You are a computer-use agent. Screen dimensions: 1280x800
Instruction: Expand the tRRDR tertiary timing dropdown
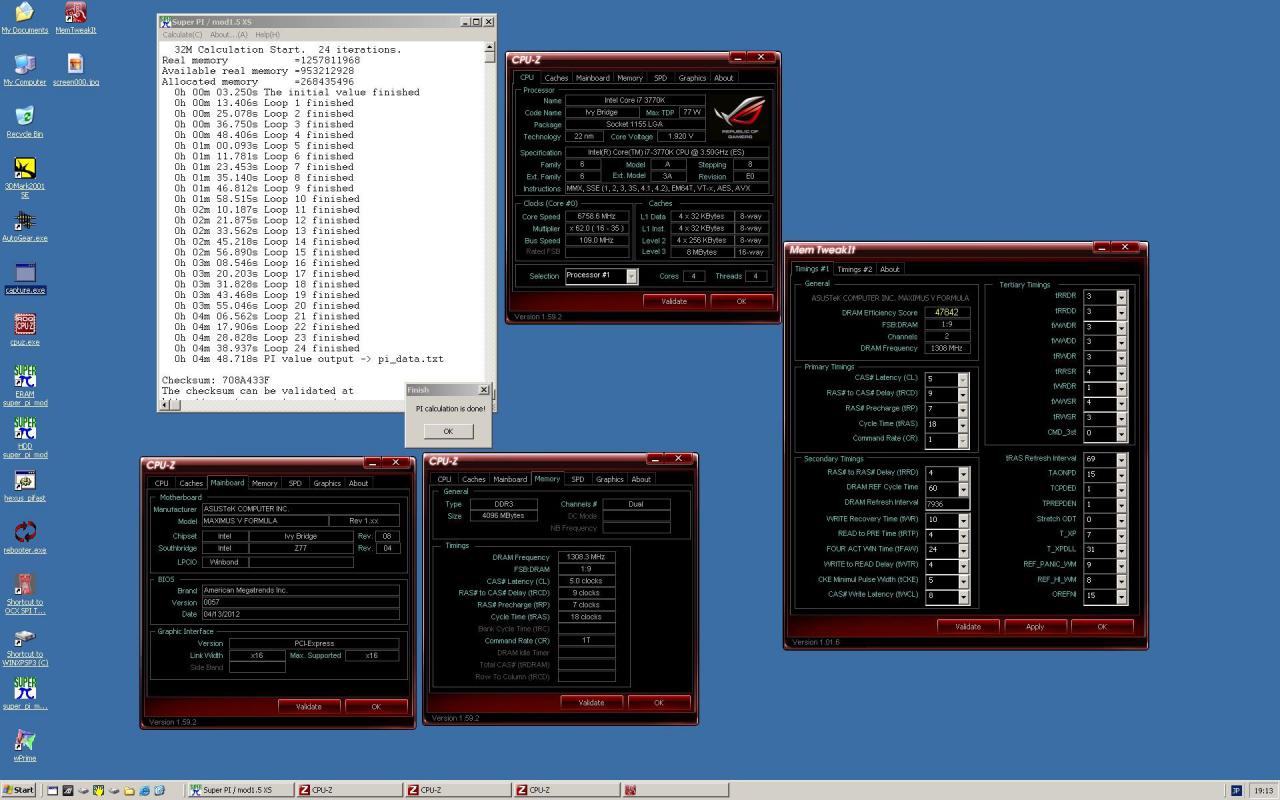point(1122,297)
